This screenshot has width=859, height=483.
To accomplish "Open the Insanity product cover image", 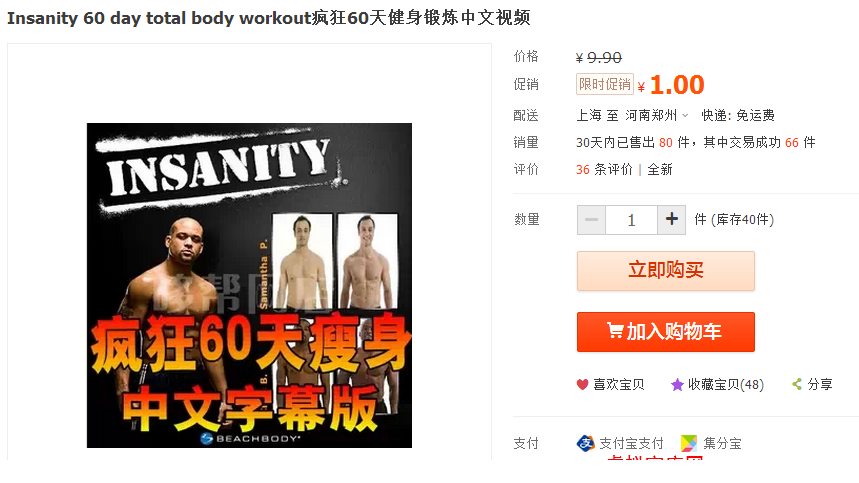I will (249, 285).
